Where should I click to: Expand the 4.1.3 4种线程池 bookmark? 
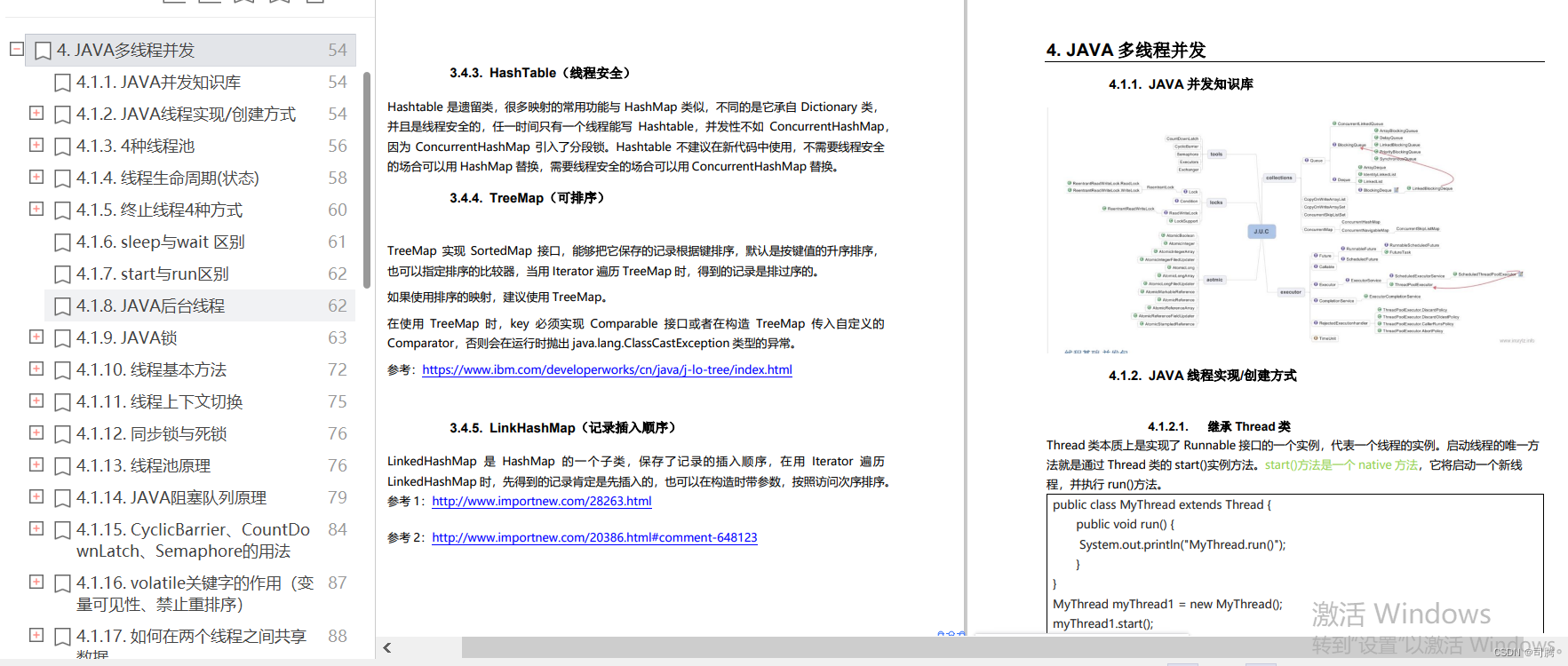tap(36, 145)
